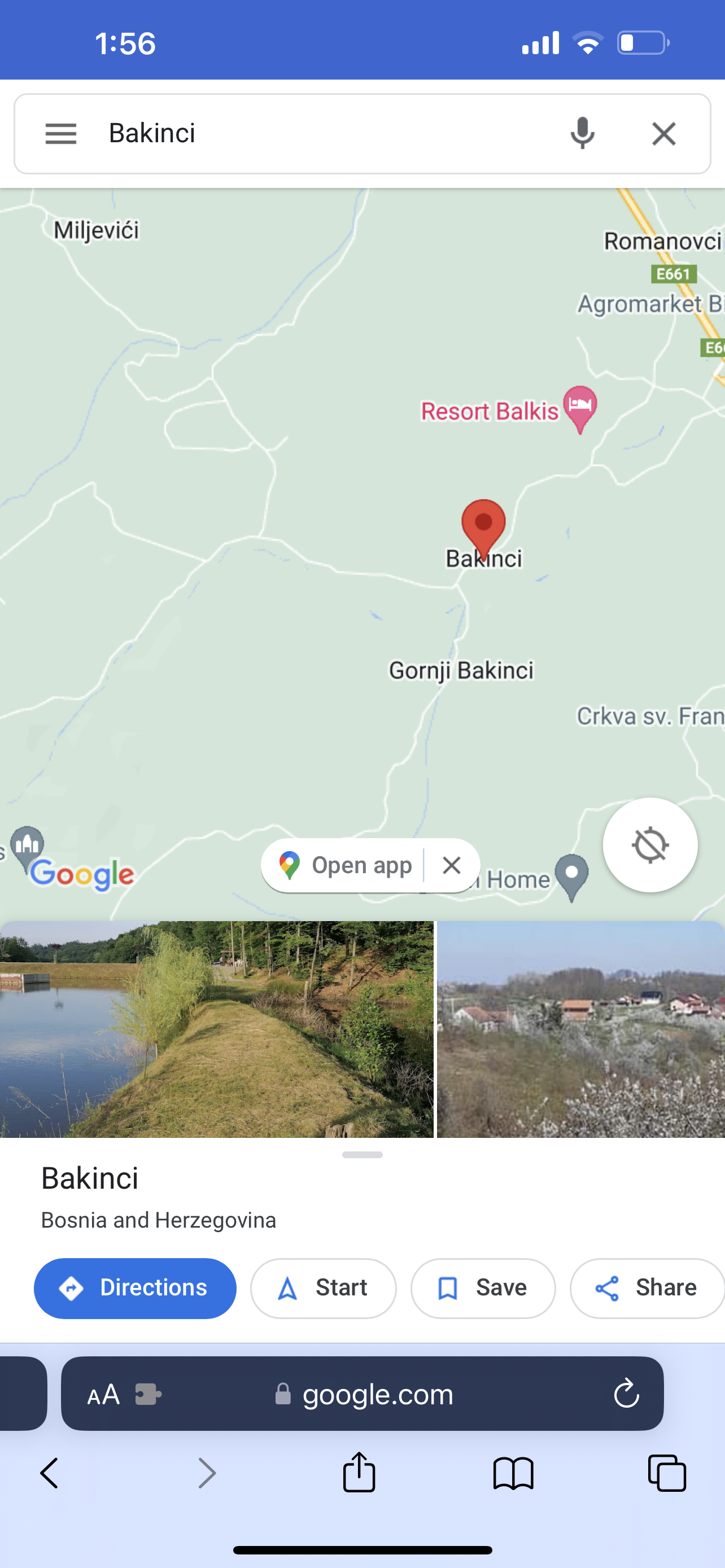Start navigation to Bakinci

323,1288
